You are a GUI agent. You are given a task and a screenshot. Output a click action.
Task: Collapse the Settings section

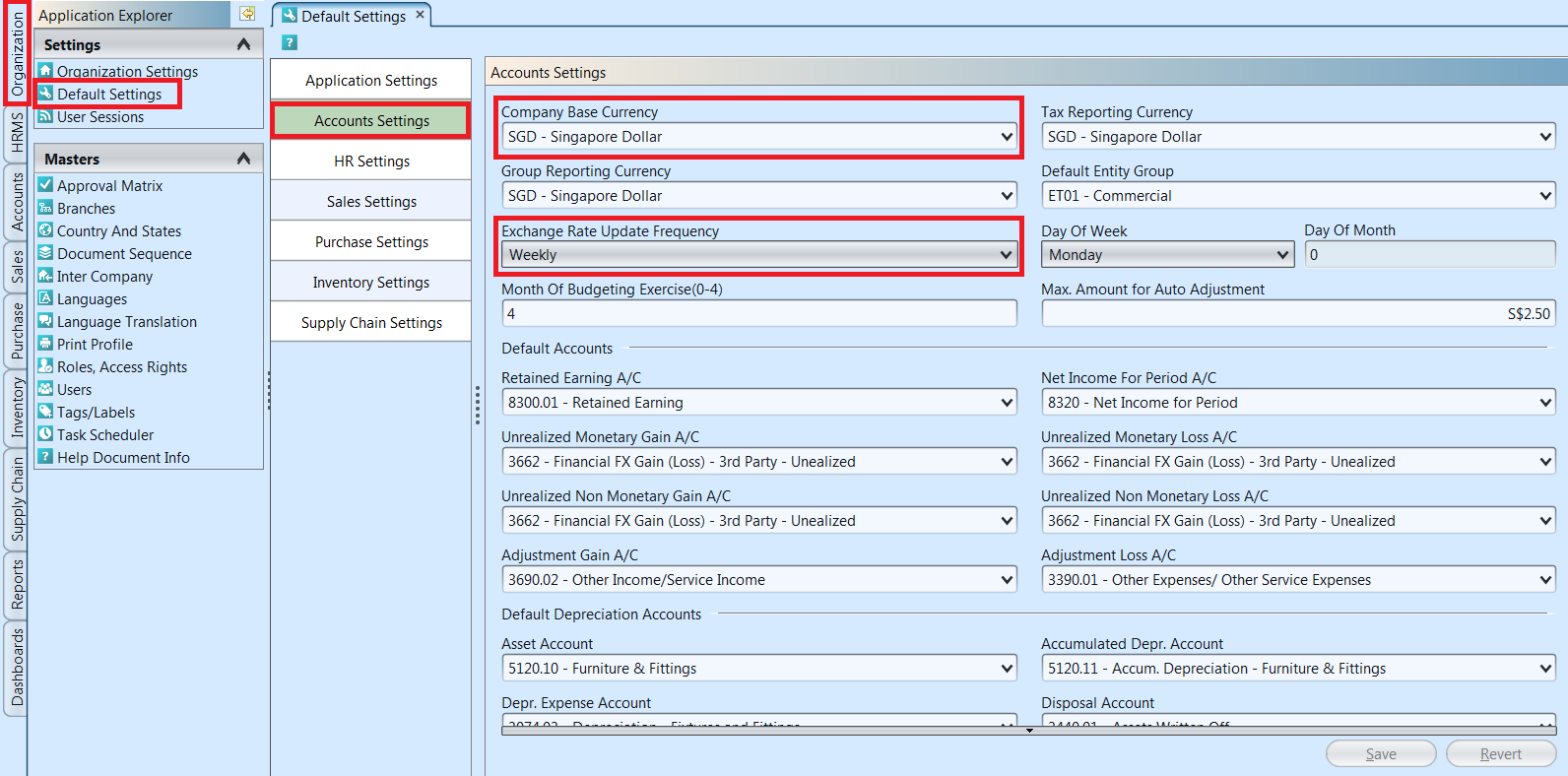pos(243,44)
